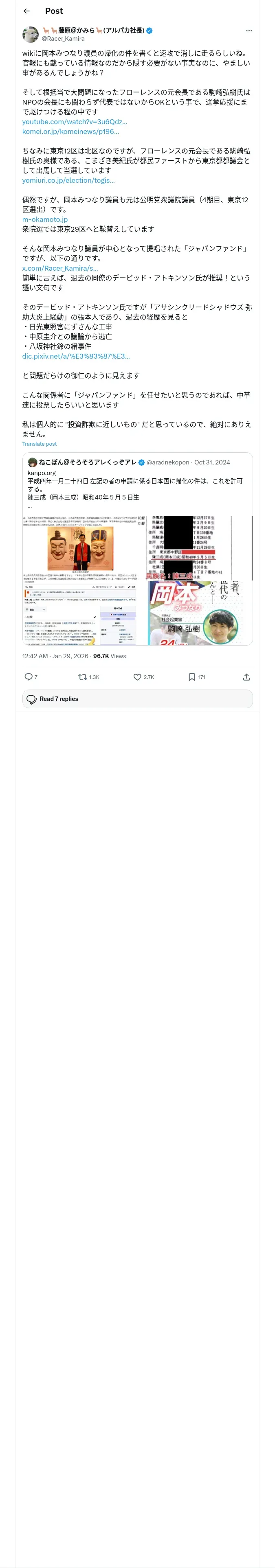Click the @Racer_Kamira handle

tap(63, 38)
